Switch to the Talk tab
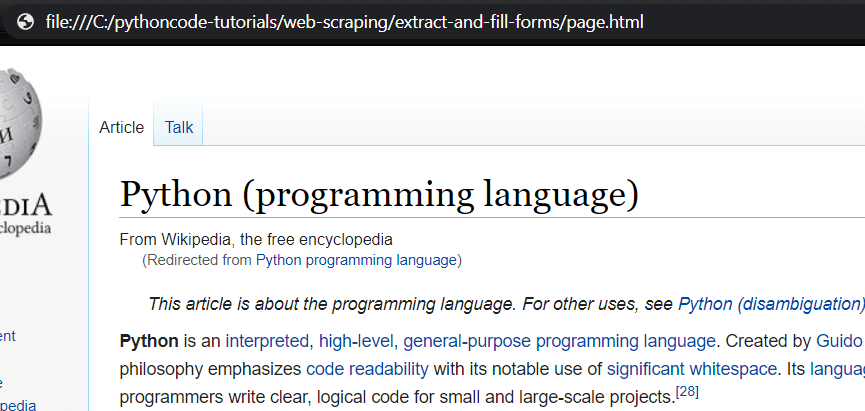Viewport: 865px width, 411px height. pos(179,127)
